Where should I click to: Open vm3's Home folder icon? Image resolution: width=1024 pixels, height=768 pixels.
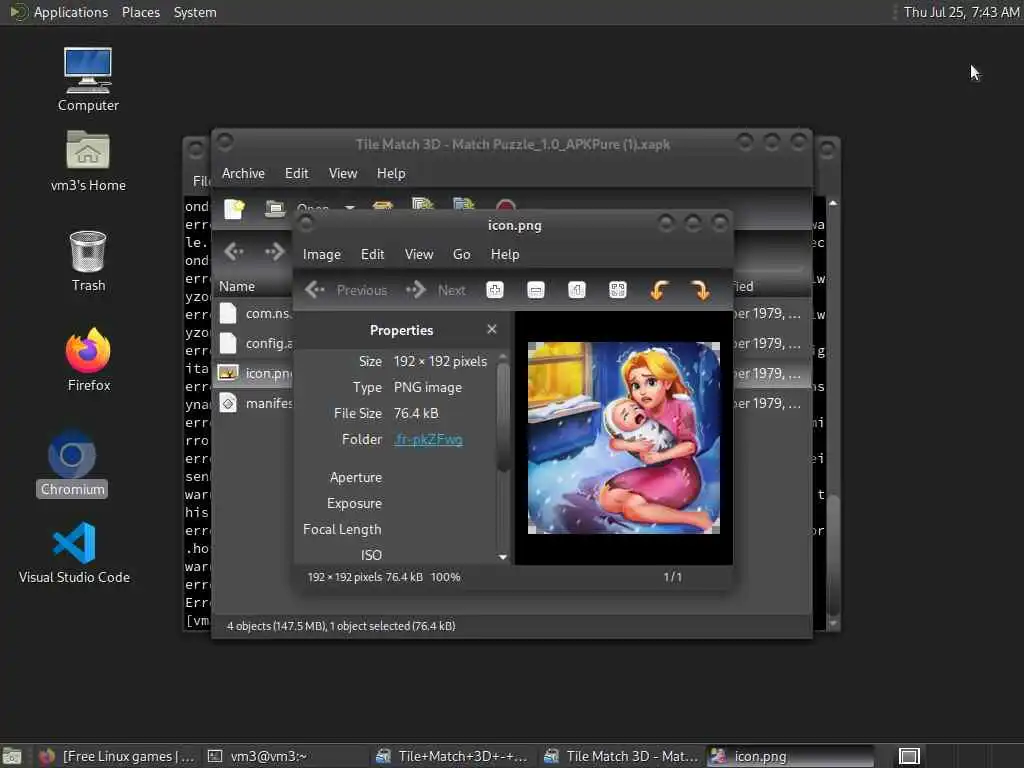88,161
